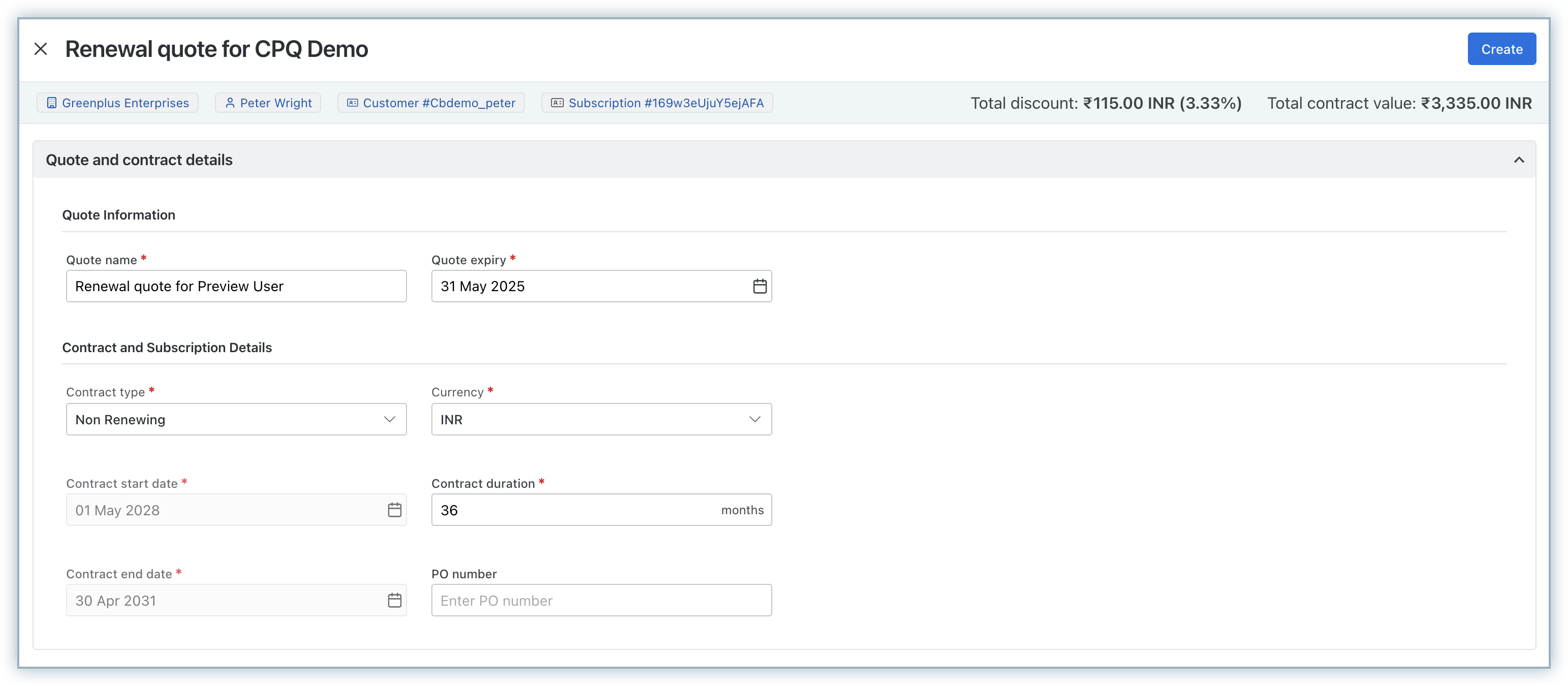Screen dimensions: 1568x686
Task: Click the customer card icon before Customer #Cbdemo_peter
Action: click(x=353, y=103)
